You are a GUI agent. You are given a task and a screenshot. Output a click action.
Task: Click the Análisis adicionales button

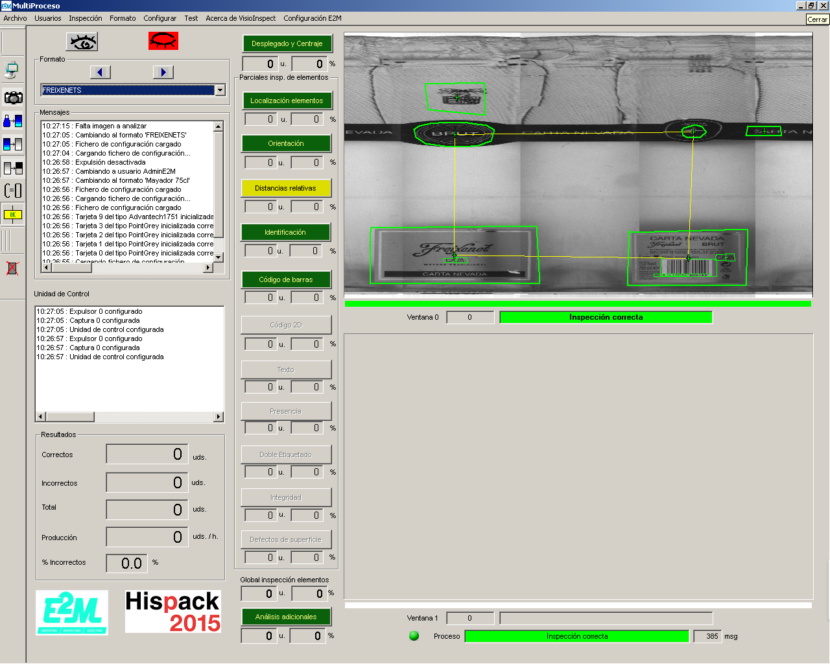point(286,616)
